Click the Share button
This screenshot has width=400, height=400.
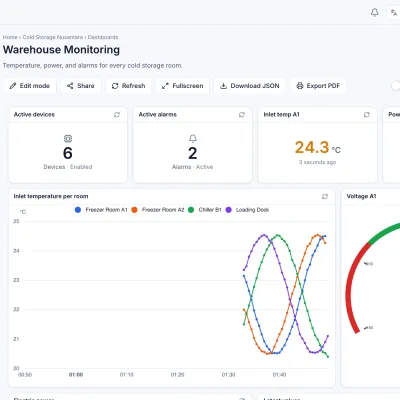[x=81, y=86]
